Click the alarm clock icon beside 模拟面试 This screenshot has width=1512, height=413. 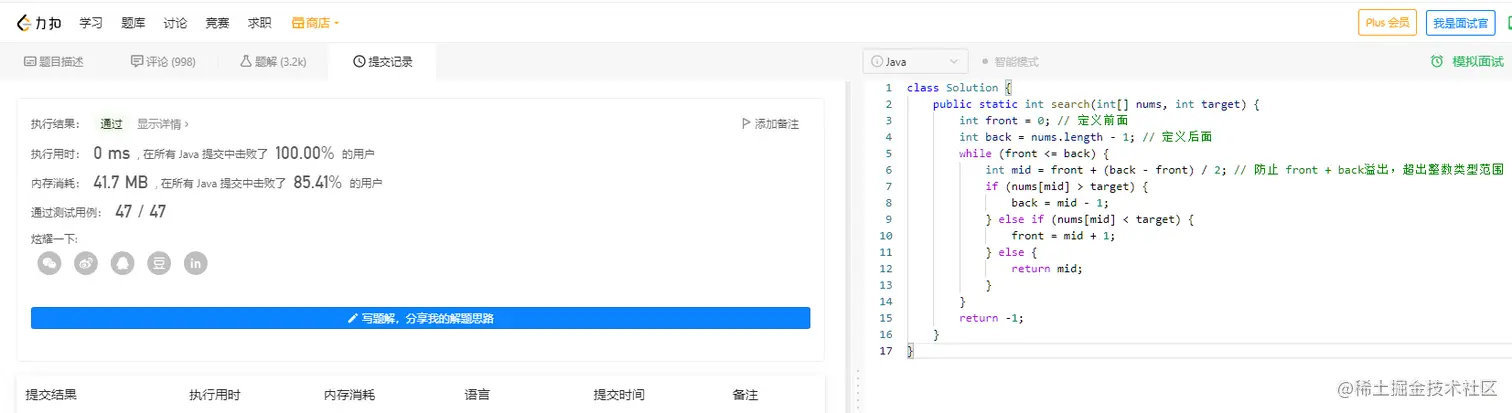[1437, 62]
